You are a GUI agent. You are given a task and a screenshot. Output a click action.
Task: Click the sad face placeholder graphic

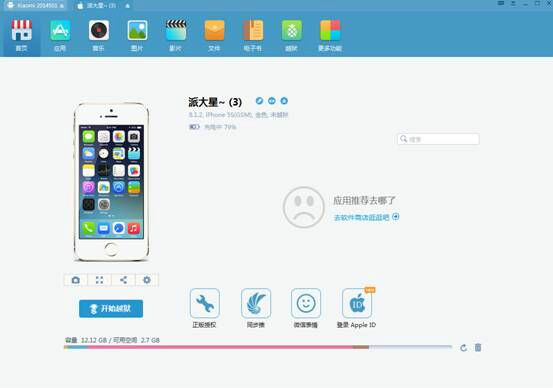click(x=303, y=207)
